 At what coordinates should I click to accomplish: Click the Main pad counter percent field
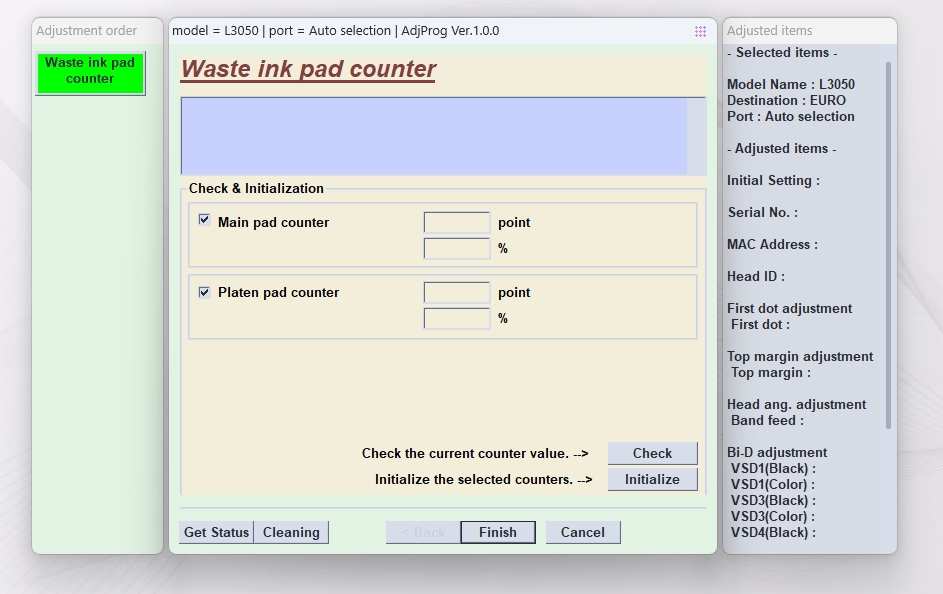pyautogui.click(x=456, y=248)
